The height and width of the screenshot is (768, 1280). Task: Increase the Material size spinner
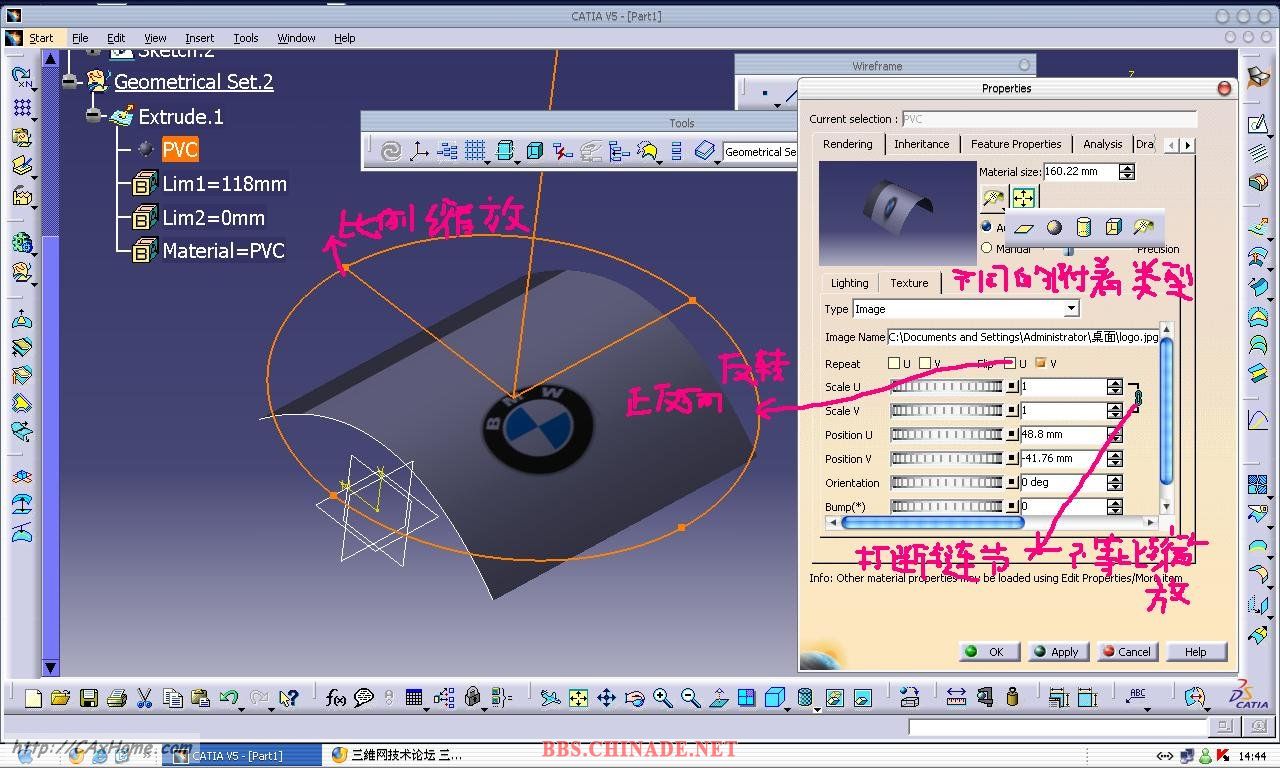(1127, 168)
